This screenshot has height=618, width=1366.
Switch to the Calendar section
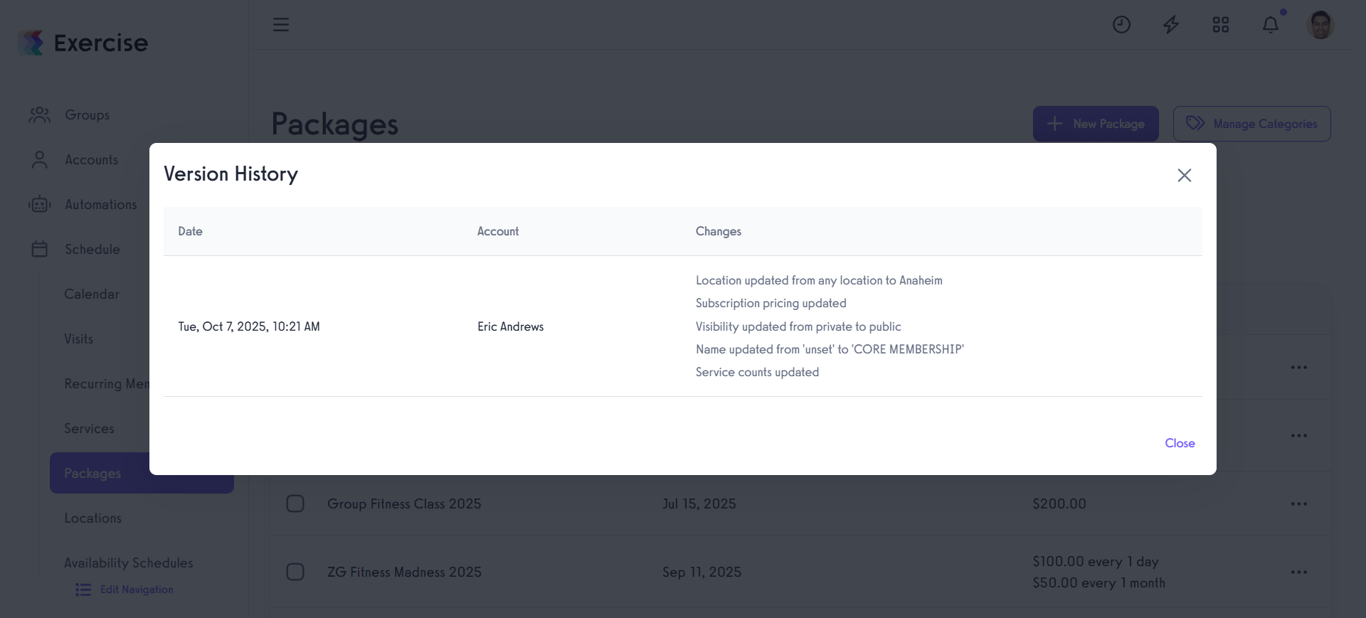pyautogui.click(x=91, y=294)
